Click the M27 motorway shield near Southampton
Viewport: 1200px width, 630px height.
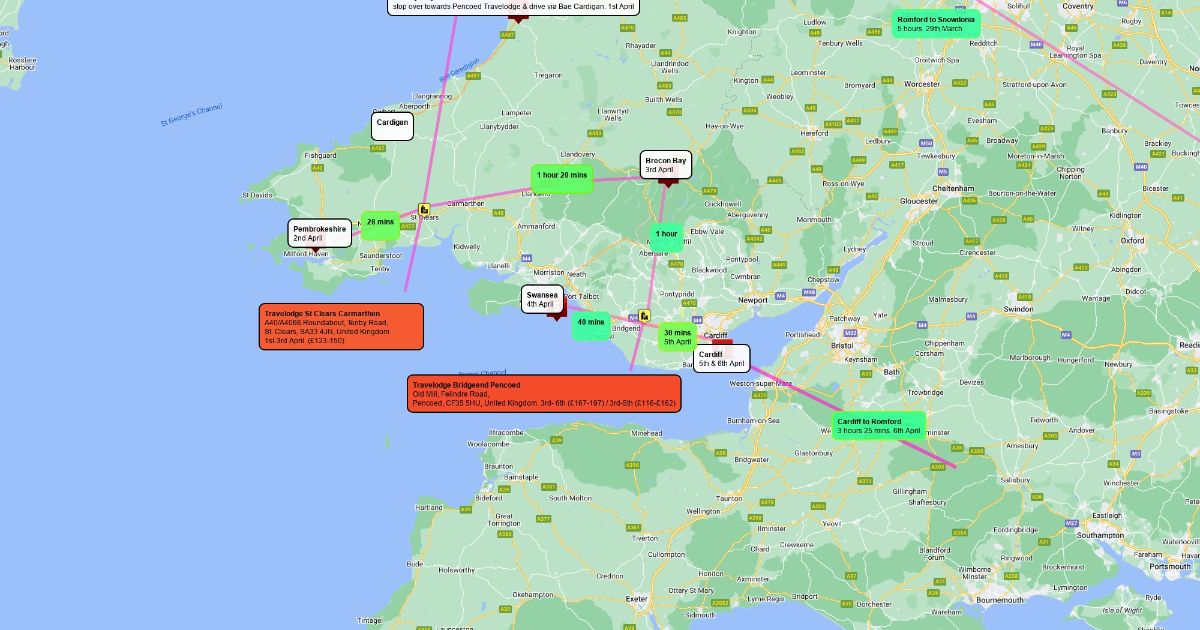(x=1071, y=523)
